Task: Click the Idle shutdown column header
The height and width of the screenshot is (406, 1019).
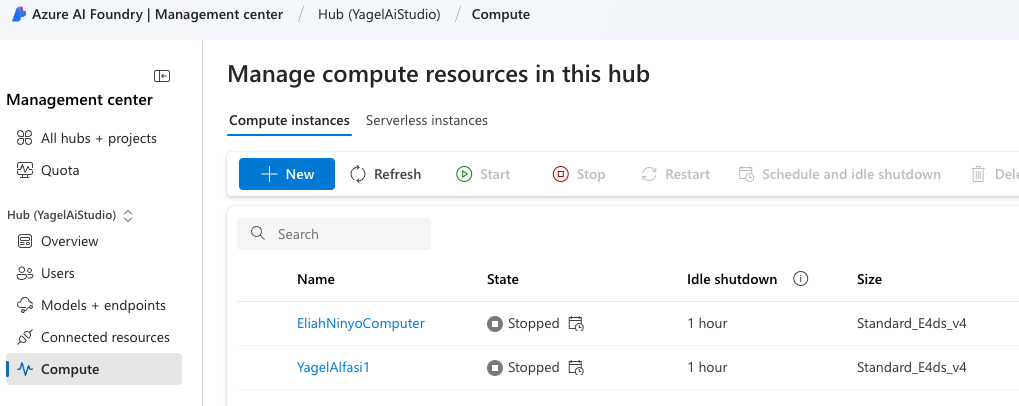Action: [732, 279]
